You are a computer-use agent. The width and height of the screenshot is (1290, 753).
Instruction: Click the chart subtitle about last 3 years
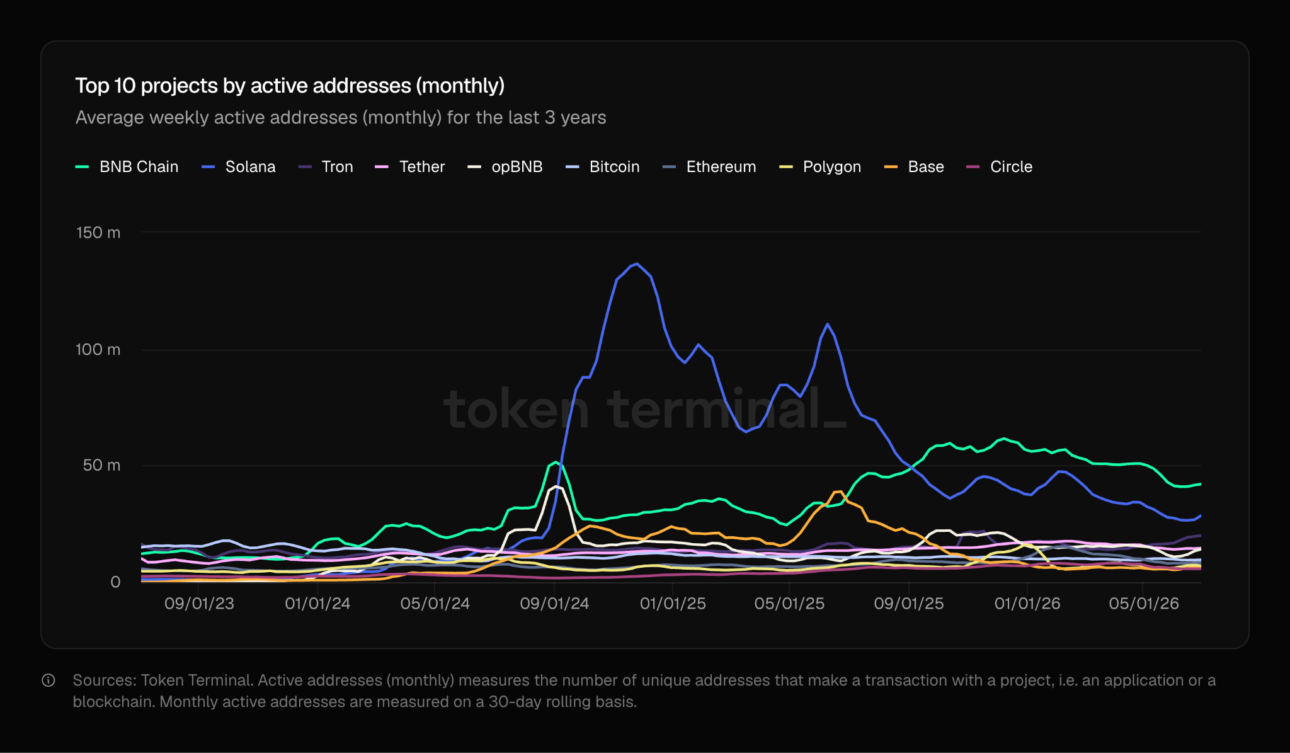pos(341,117)
